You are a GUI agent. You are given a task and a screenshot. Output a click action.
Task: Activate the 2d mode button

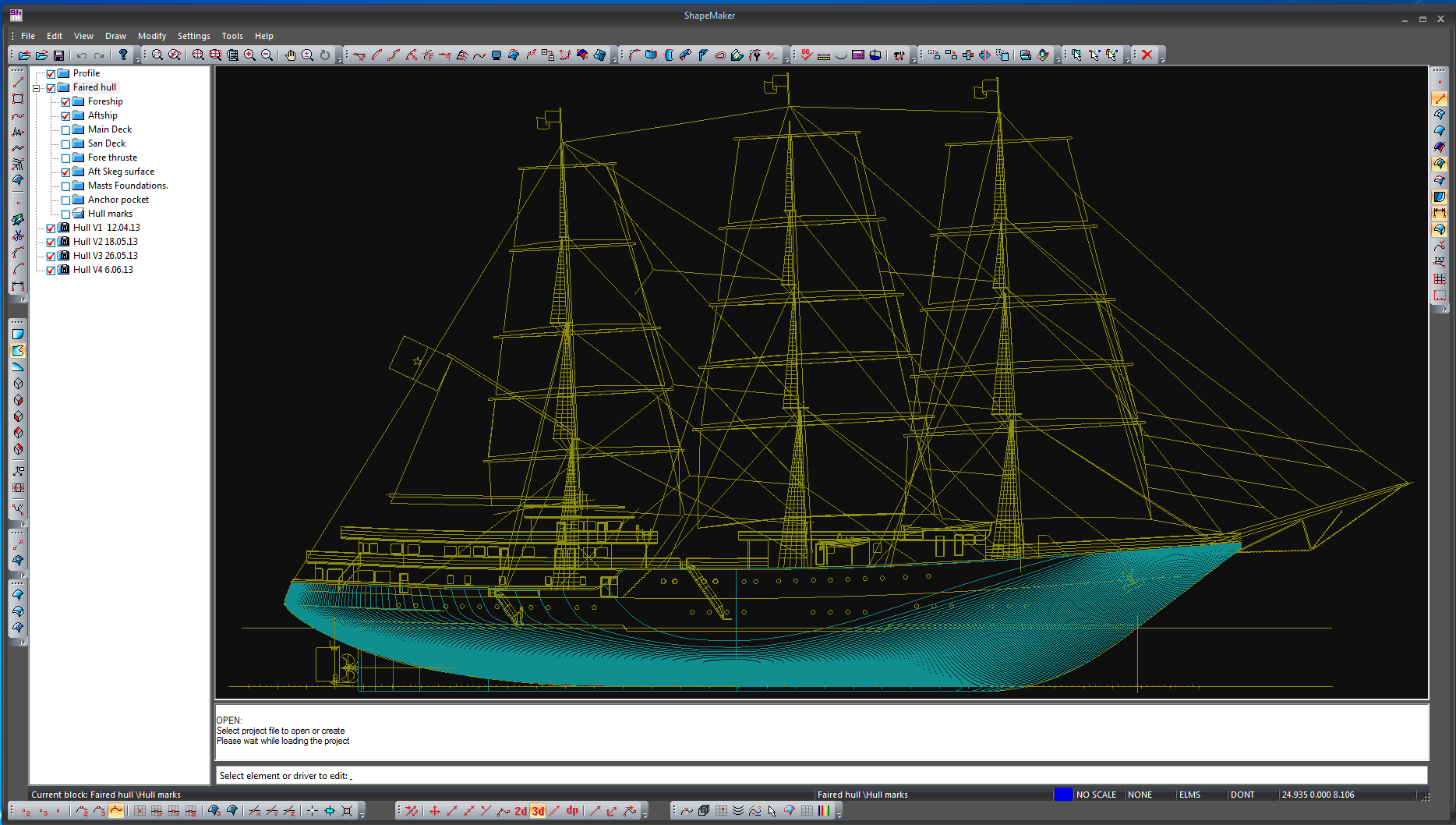click(521, 811)
